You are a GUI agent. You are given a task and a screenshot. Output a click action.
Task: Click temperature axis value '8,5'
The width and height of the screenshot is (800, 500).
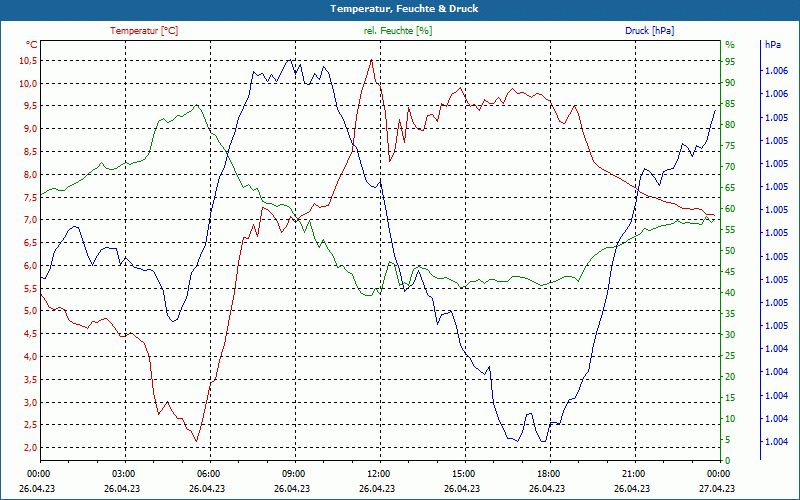pyautogui.click(x=30, y=152)
